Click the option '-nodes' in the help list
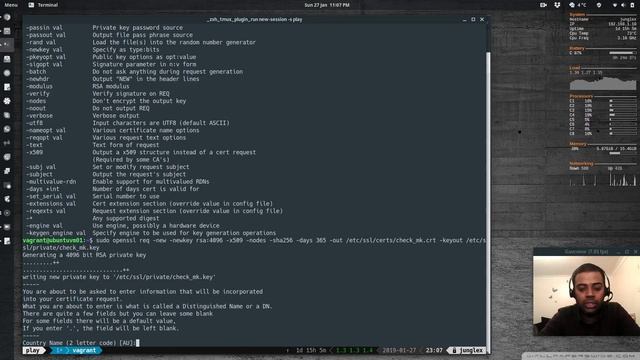The image size is (640, 360). tap(36, 101)
